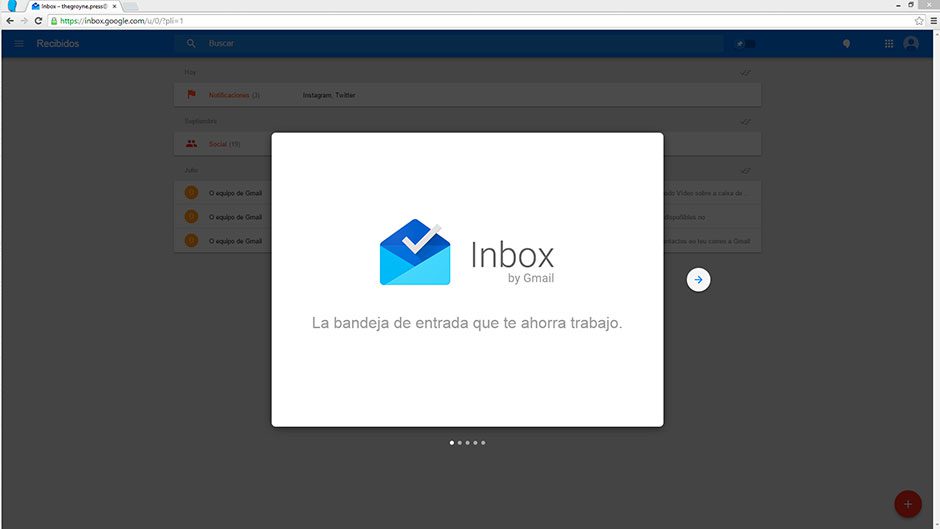Click the red compose plus button

click(908, 504)
